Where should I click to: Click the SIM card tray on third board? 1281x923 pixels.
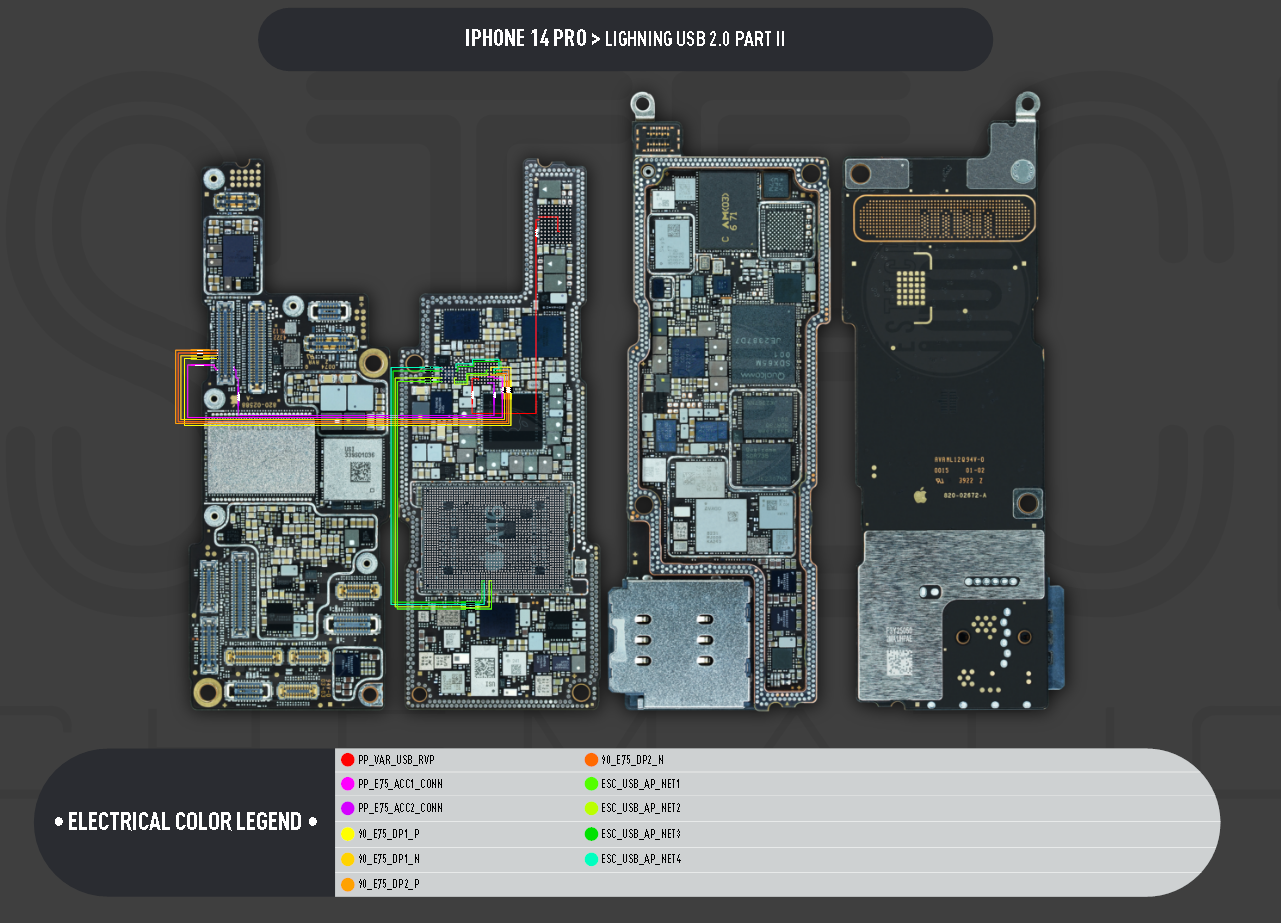point(680,645)
